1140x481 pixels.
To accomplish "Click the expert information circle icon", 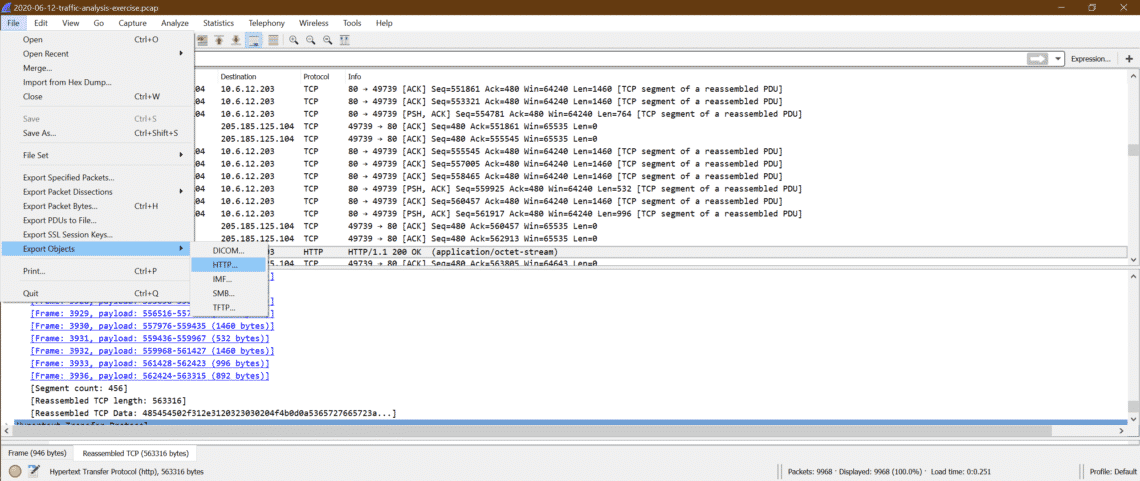I will coord(15,472).
